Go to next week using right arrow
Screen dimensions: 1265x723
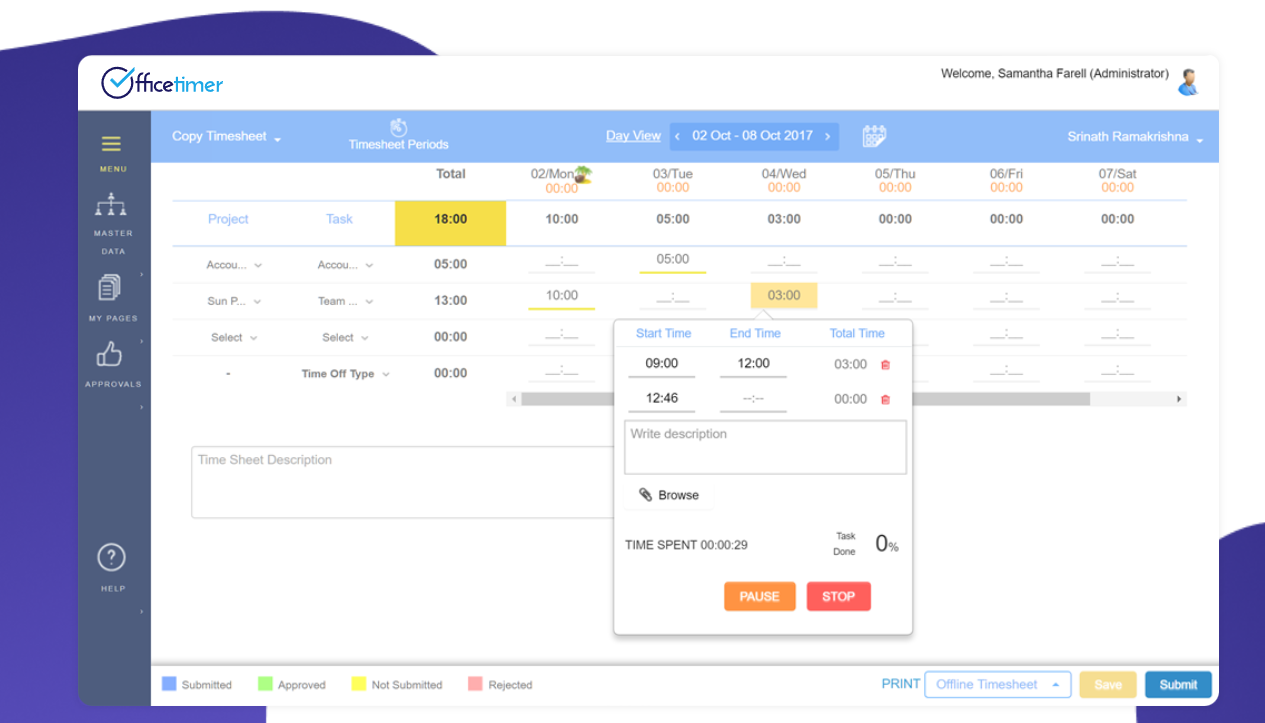(828, 136)
